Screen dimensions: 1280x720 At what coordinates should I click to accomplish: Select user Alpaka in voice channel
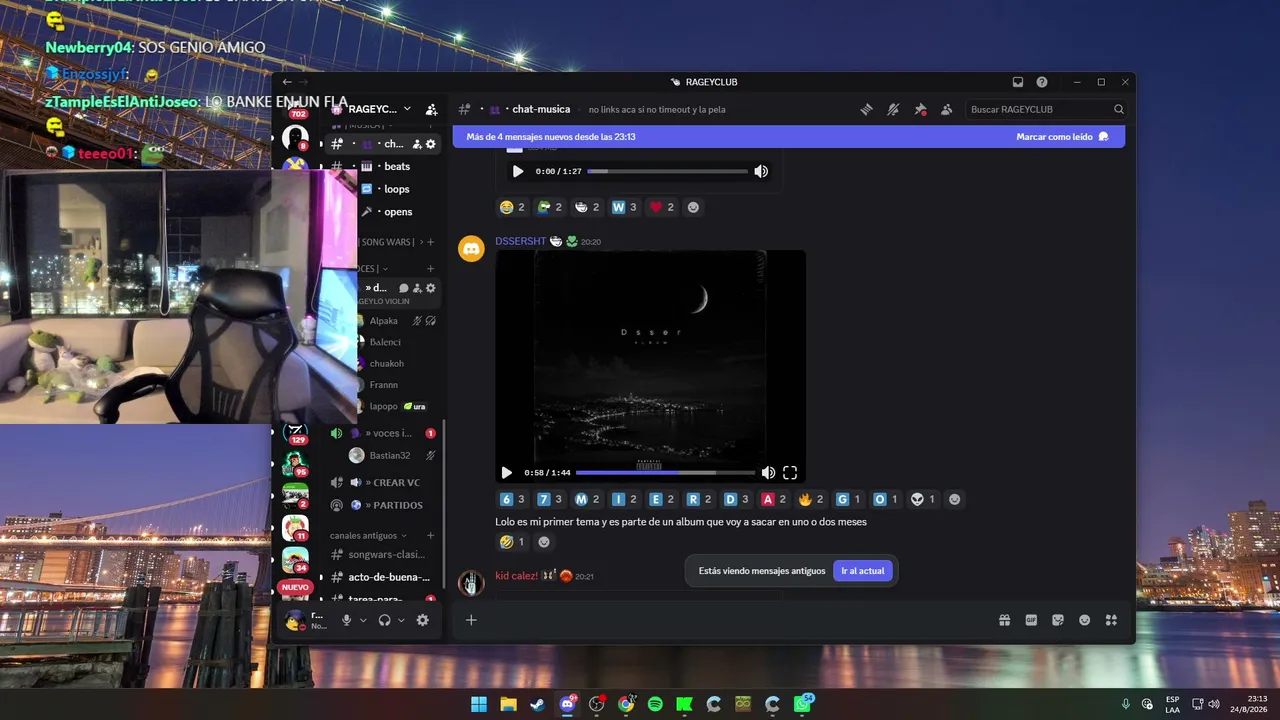coord(384,321)
